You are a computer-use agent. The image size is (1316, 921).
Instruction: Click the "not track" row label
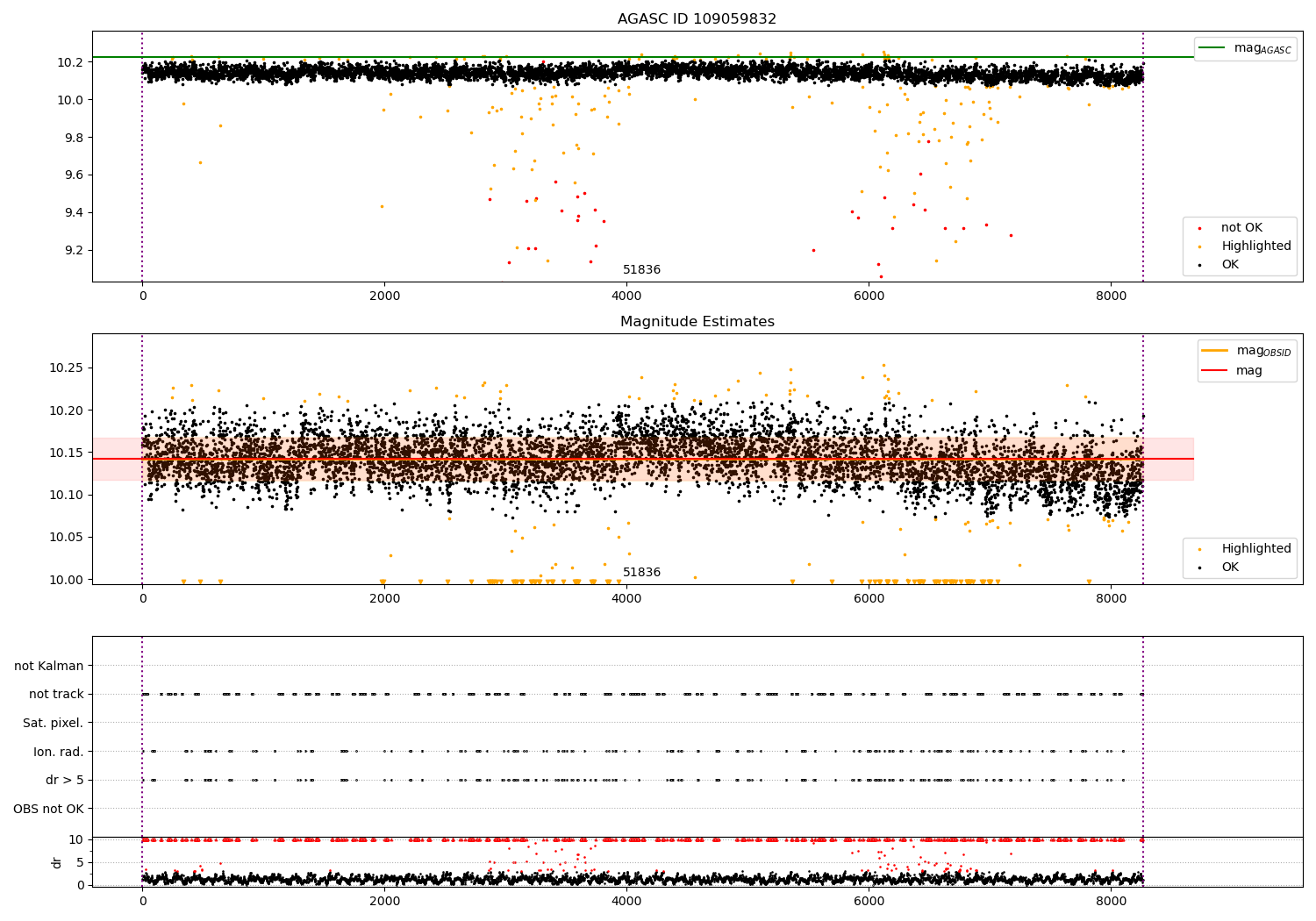(56, 695)
